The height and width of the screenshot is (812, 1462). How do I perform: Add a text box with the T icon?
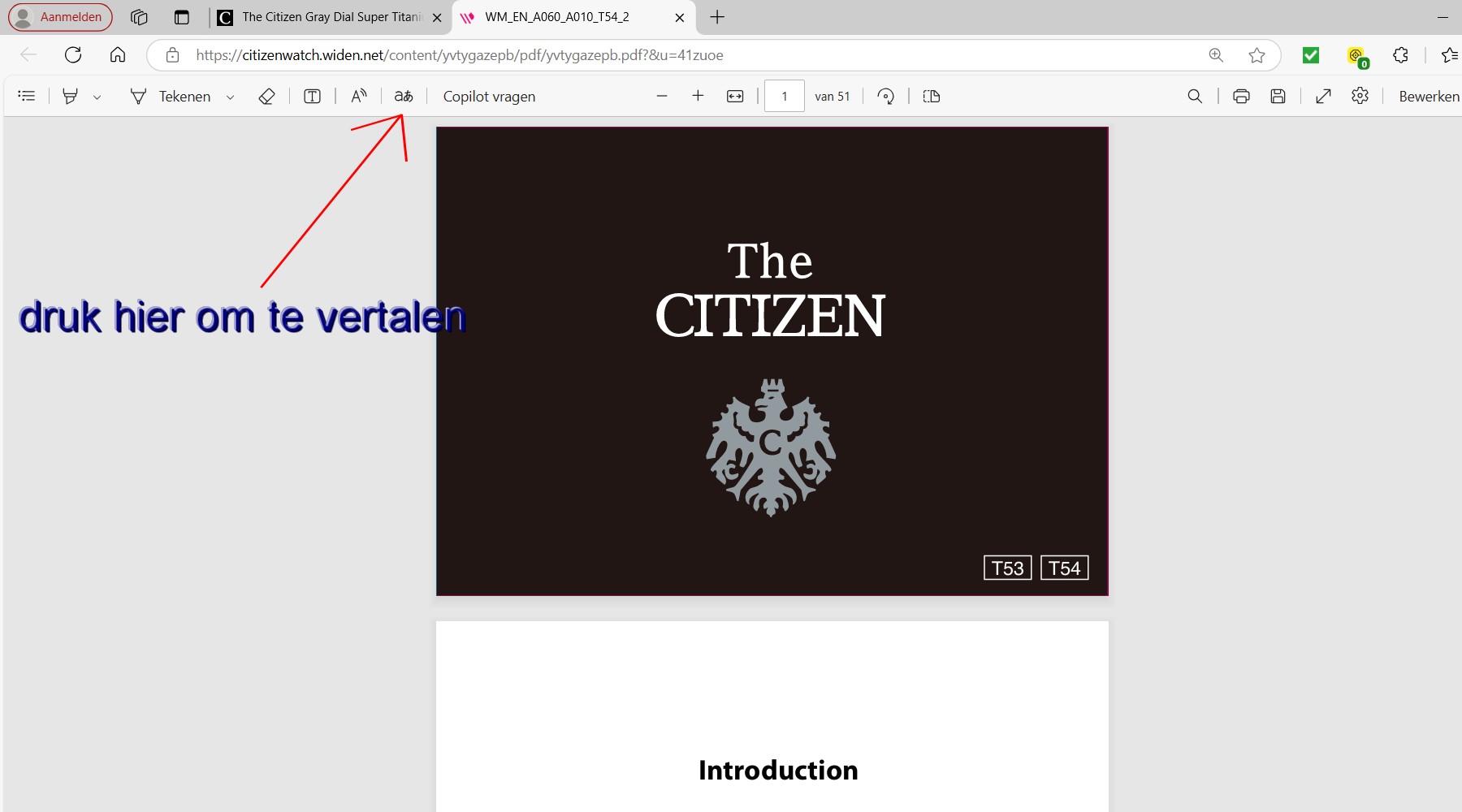coord(312,96)
